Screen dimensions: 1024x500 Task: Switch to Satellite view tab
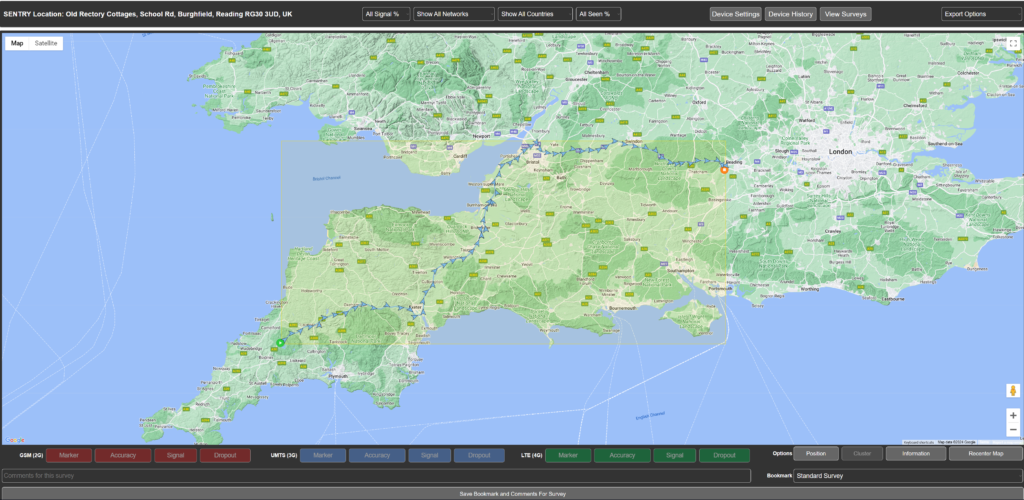click(46, 43)
